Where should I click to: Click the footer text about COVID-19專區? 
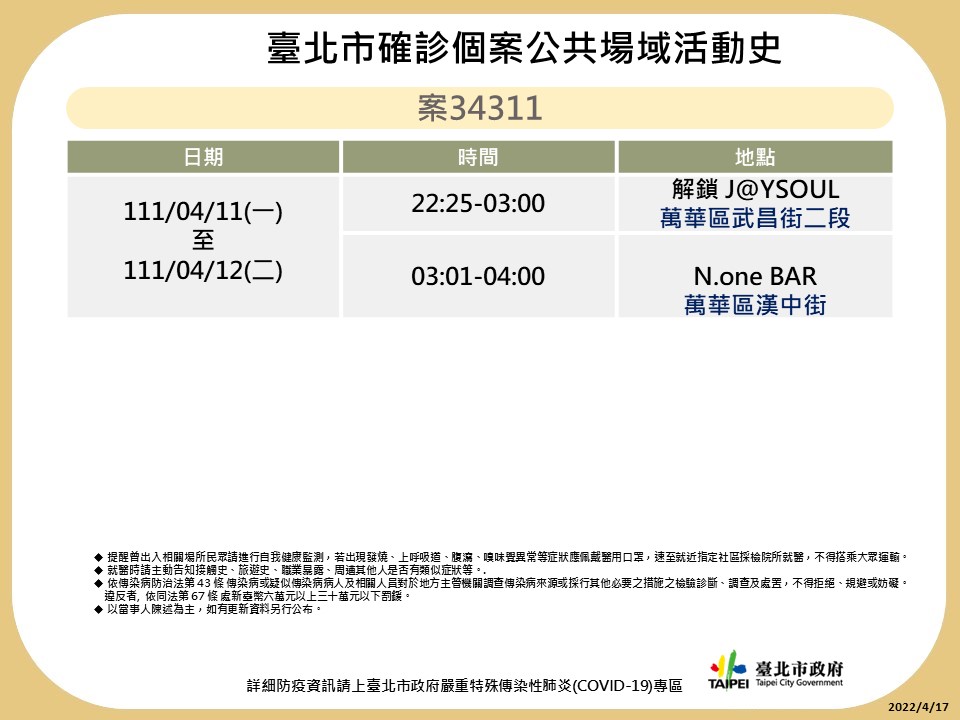pos(465,686)
